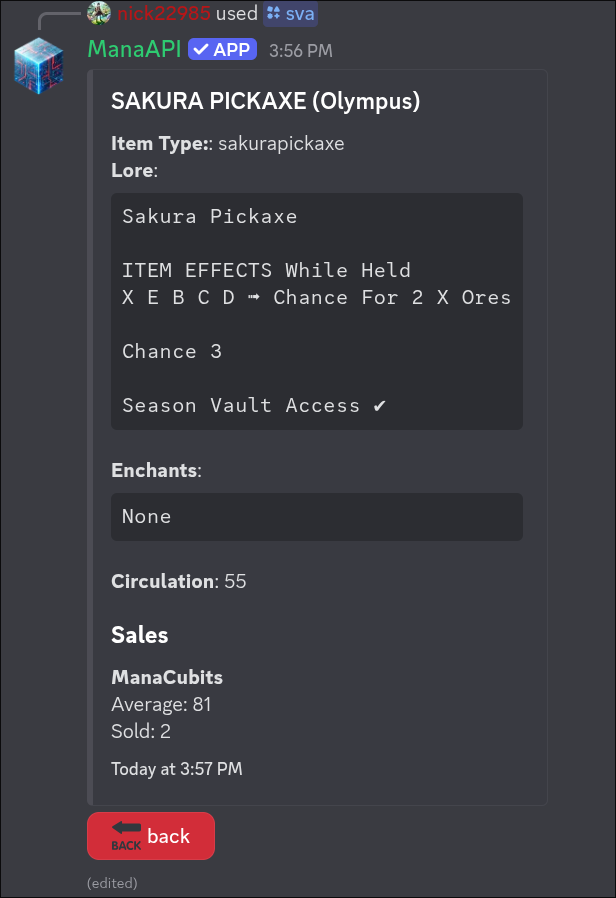
Task: Click the verified checkmark in the APP badge
Action: coord(199,50)
